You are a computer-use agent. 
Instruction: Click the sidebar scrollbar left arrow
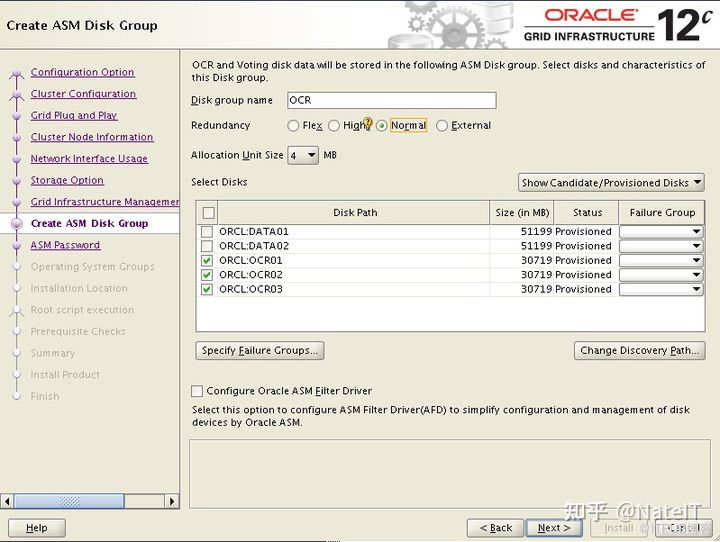tap(7, 501)
